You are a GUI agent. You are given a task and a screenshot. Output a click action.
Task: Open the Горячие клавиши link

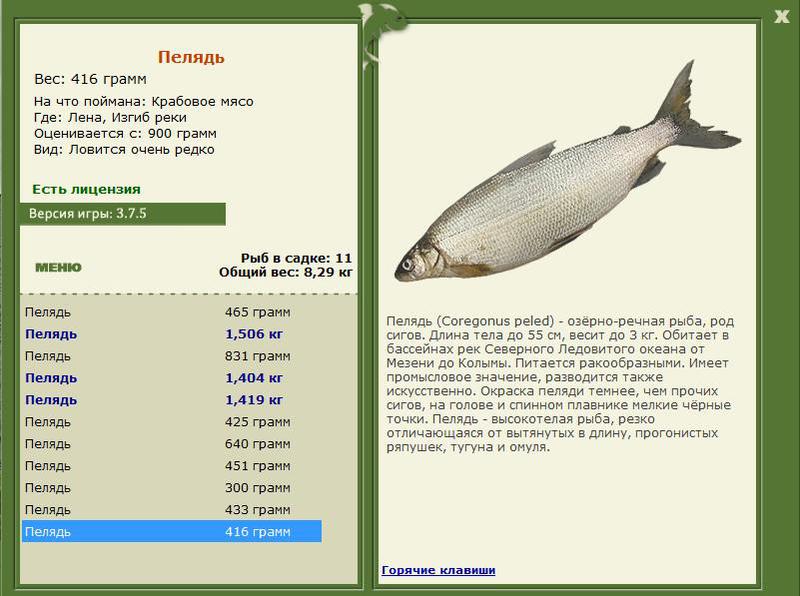click(x=438, y=570)
